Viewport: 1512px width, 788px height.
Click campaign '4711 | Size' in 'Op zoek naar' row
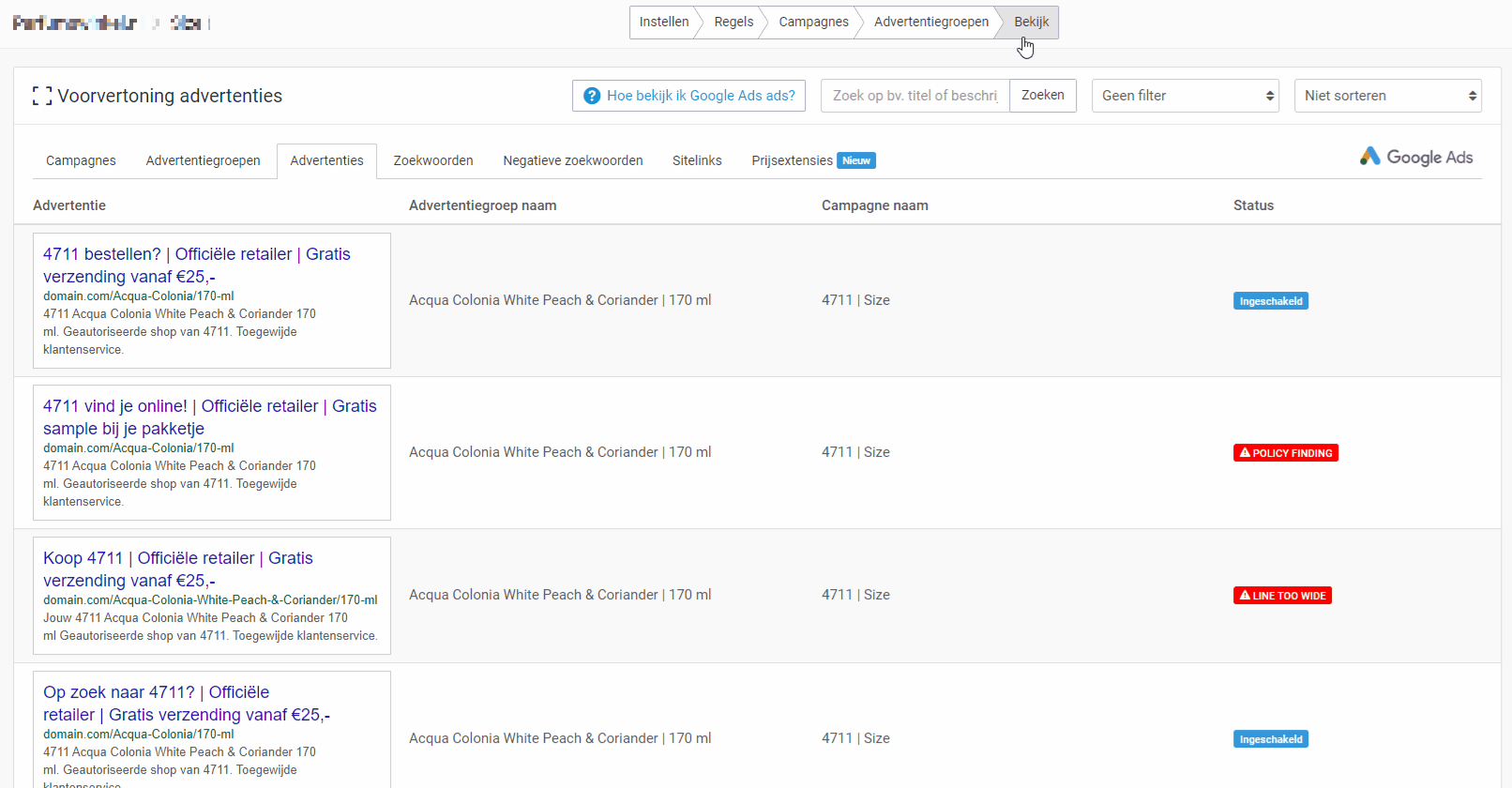click(x=855, y=738)
